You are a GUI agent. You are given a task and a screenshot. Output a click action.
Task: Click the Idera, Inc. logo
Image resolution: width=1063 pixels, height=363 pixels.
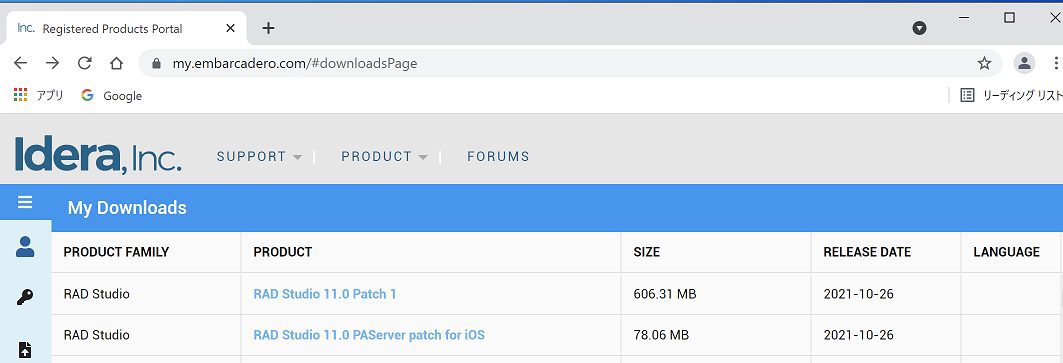[98, 155]
